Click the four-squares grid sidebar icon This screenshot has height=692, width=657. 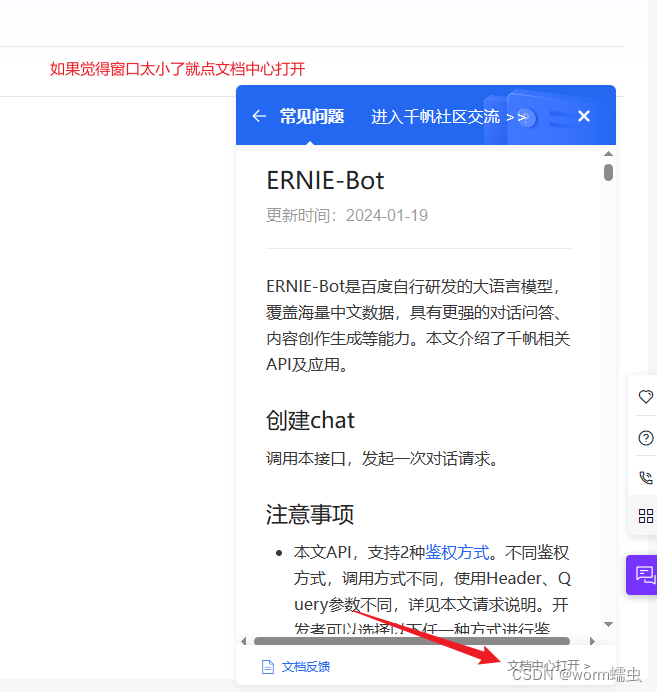[646, 515]
